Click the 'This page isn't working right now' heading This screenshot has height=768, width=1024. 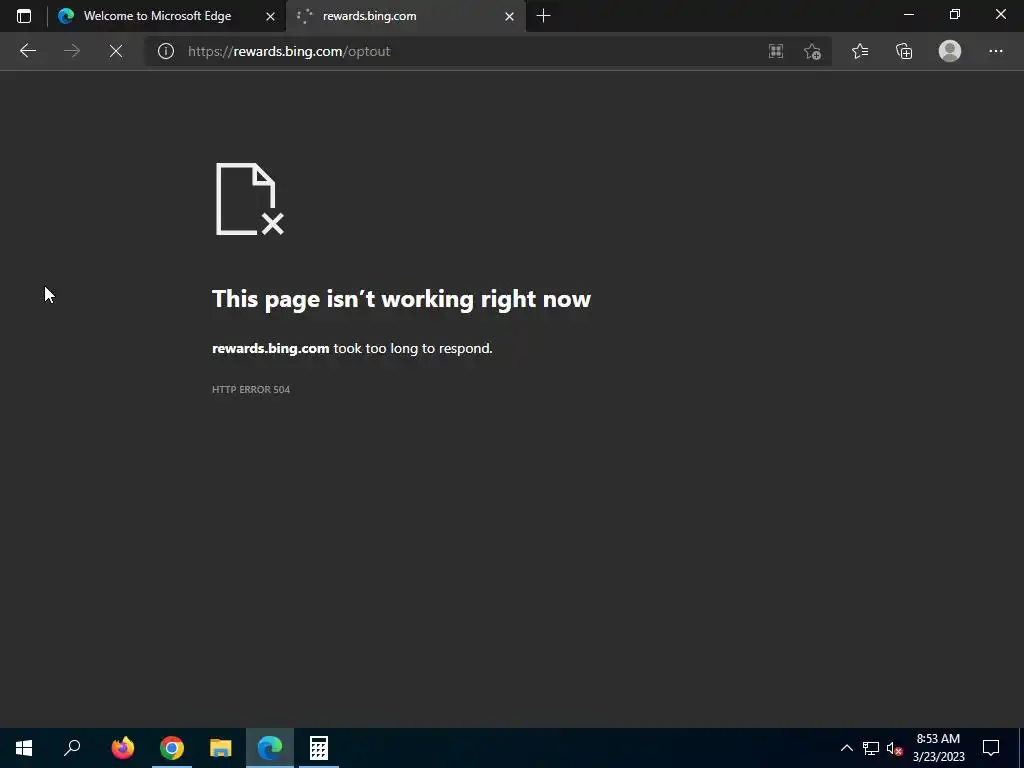(x=401, y=299)
